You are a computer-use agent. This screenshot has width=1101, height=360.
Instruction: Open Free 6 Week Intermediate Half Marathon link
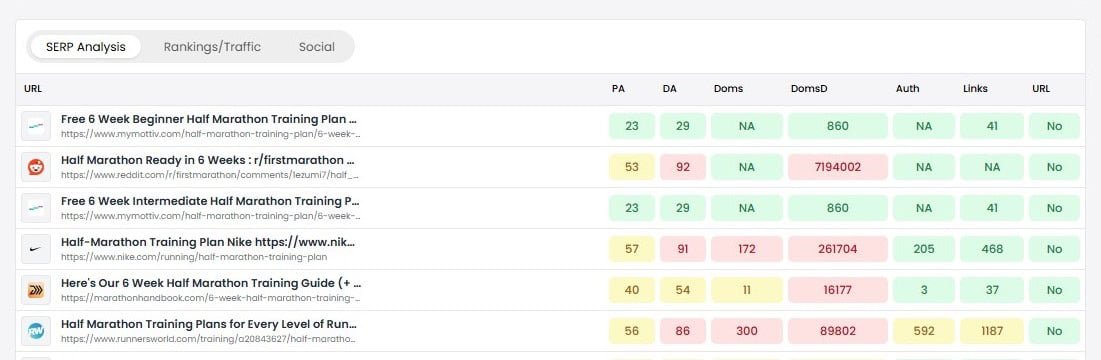pyautogui.click(x=211, y=201)
